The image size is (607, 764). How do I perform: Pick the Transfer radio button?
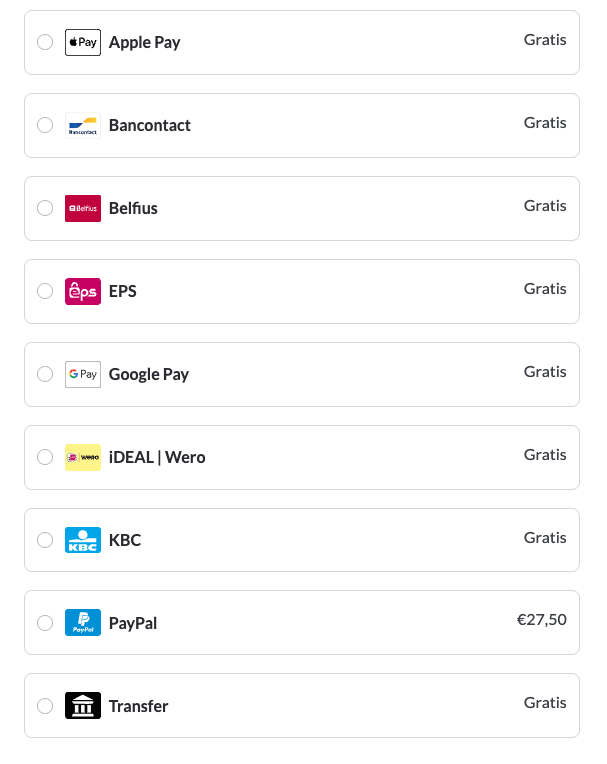tap(45, 706)
